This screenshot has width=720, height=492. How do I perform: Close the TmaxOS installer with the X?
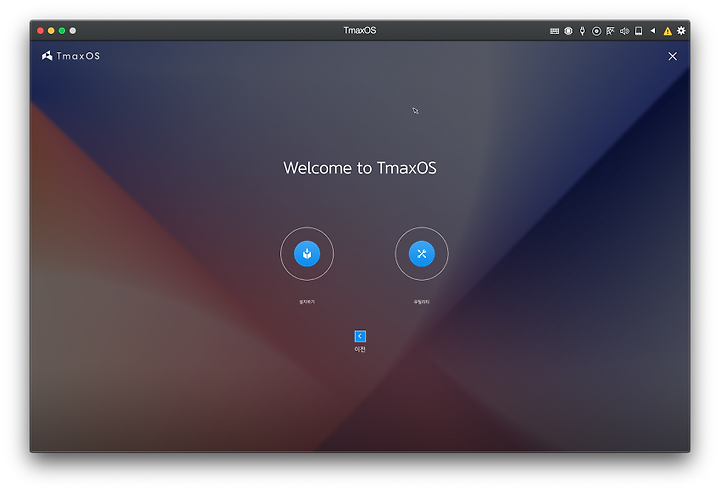point(672,56)
